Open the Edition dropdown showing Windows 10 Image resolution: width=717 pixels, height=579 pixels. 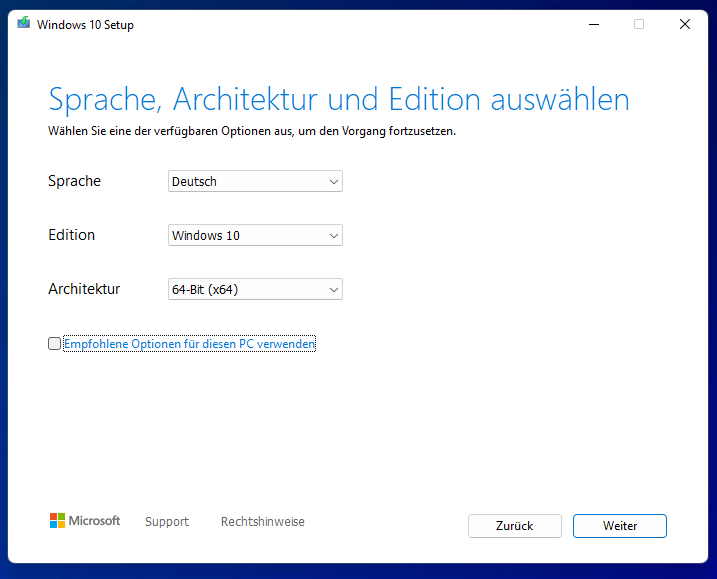point(255,235)
